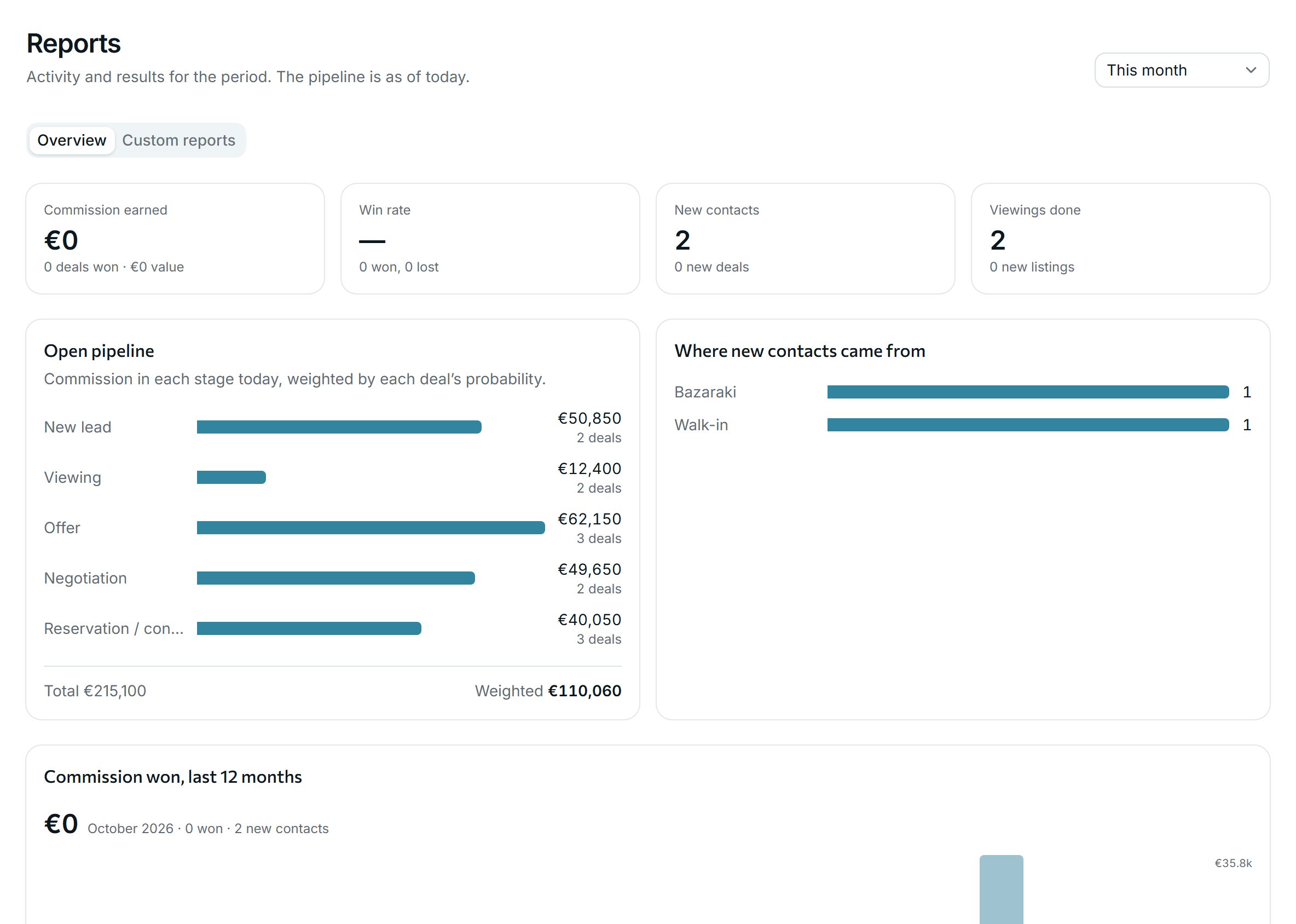The height and width of the screenshot is (924, 1296).
Task: Click the Open pipeline heading
Action: [x=99, y=351]
